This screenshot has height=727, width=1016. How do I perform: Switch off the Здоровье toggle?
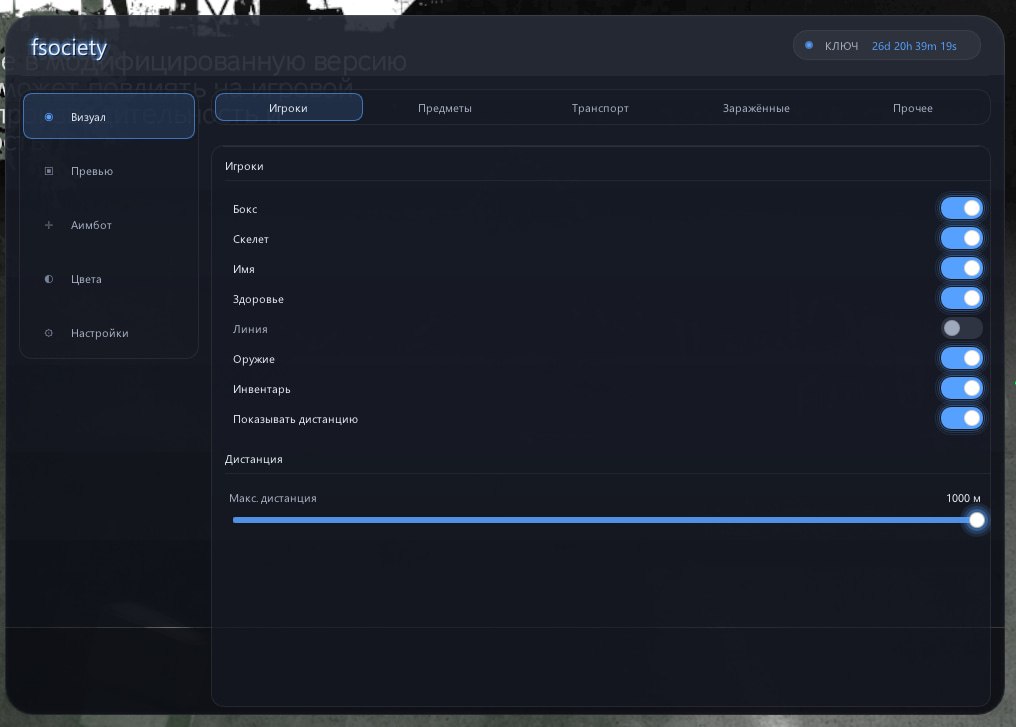(962, 298)
